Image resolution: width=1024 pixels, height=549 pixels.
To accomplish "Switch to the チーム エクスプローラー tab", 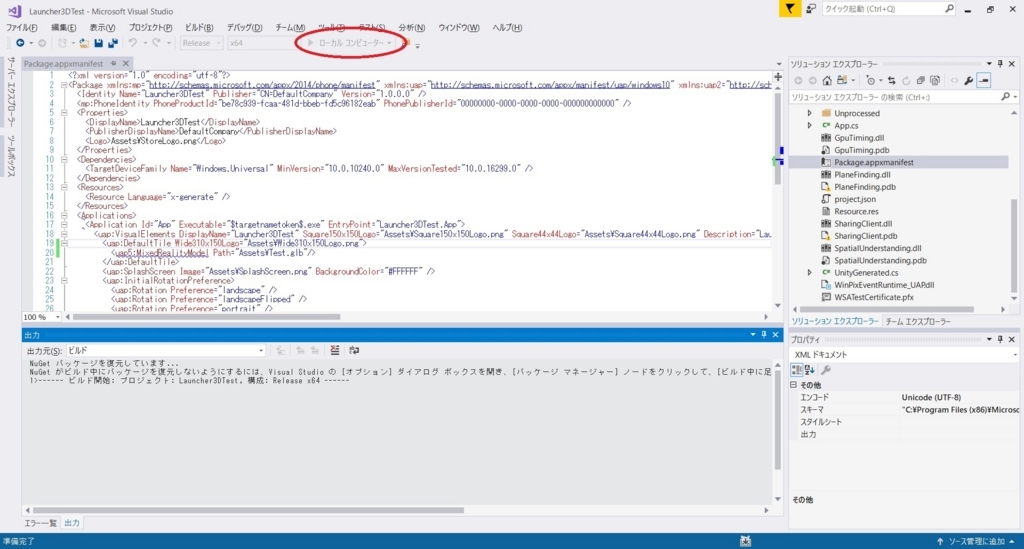I will click(918, 321).
